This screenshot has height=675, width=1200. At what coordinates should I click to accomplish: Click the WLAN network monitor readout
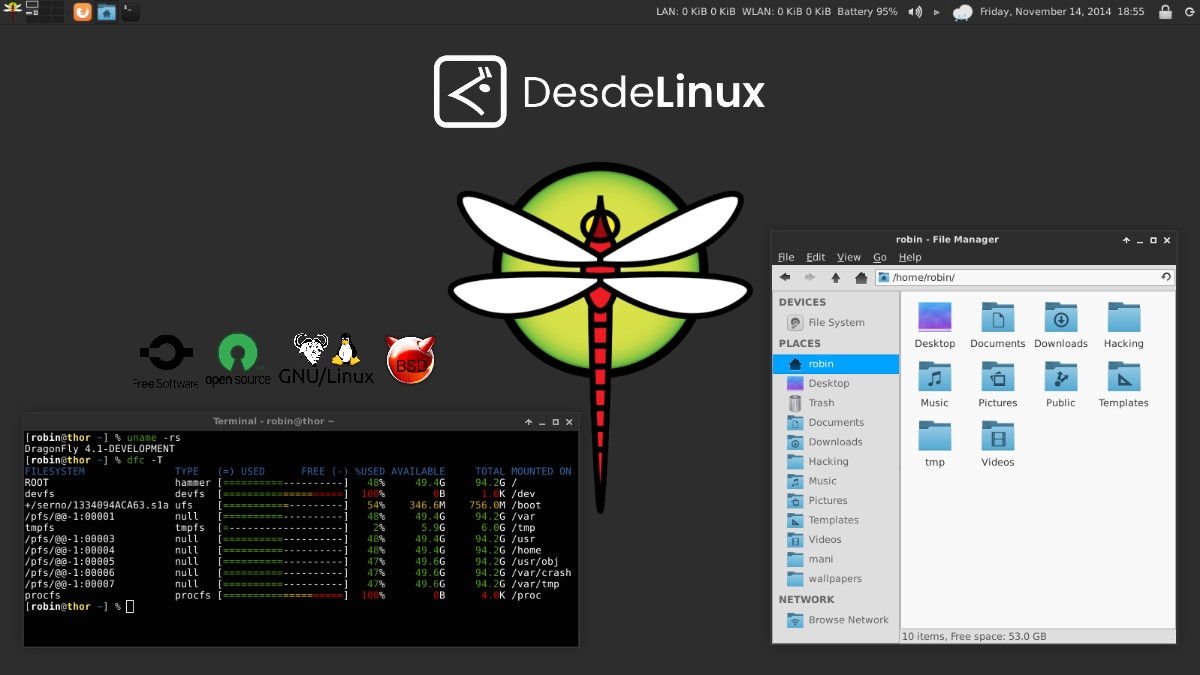pos(786,12)
